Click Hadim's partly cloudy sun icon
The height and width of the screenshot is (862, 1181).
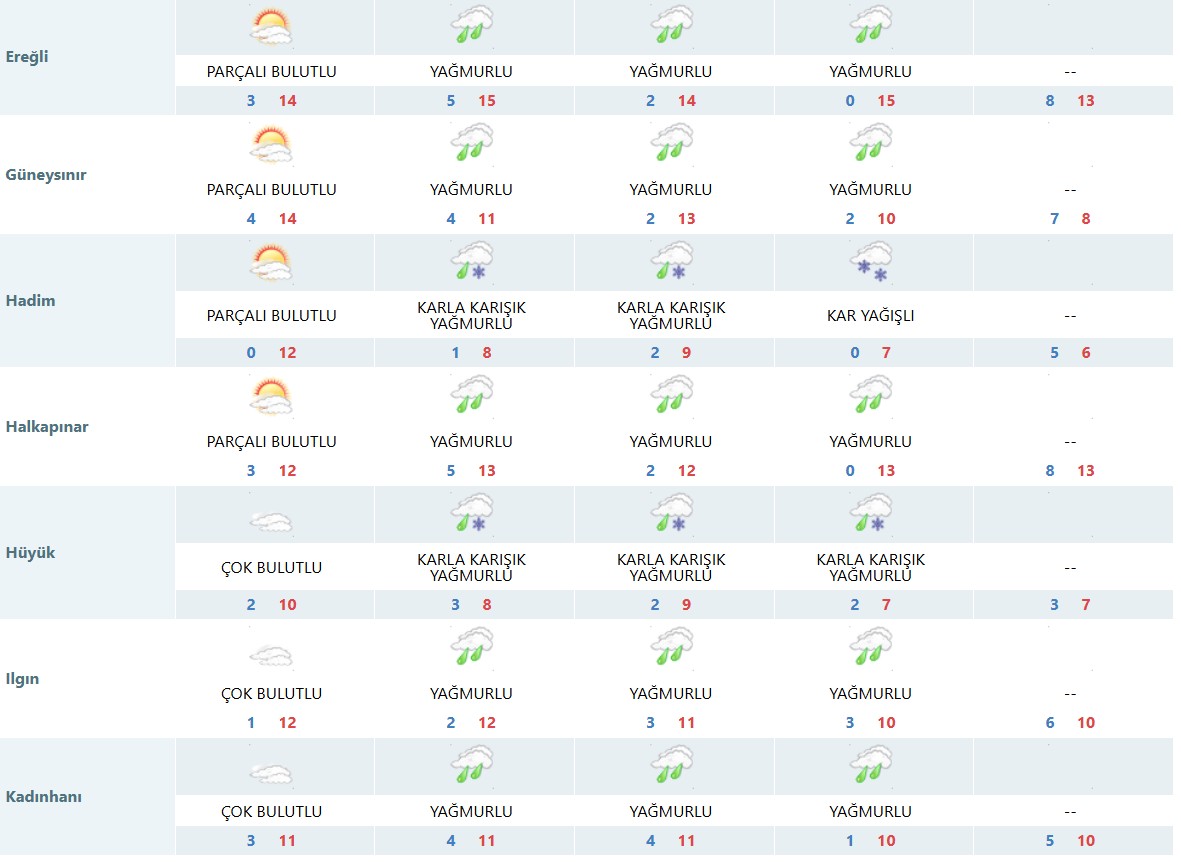271,262
